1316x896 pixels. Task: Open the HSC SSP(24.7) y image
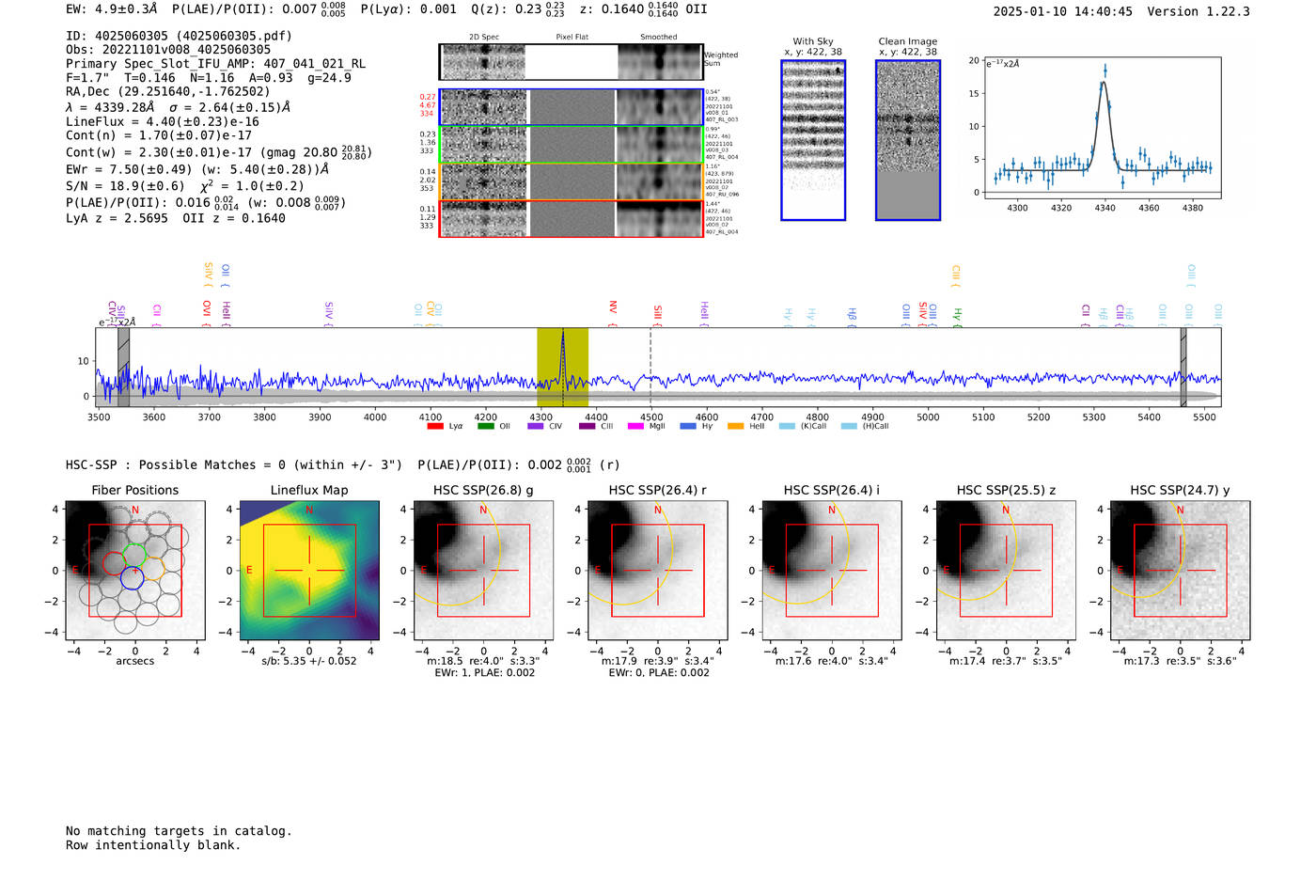point(1180,570)
